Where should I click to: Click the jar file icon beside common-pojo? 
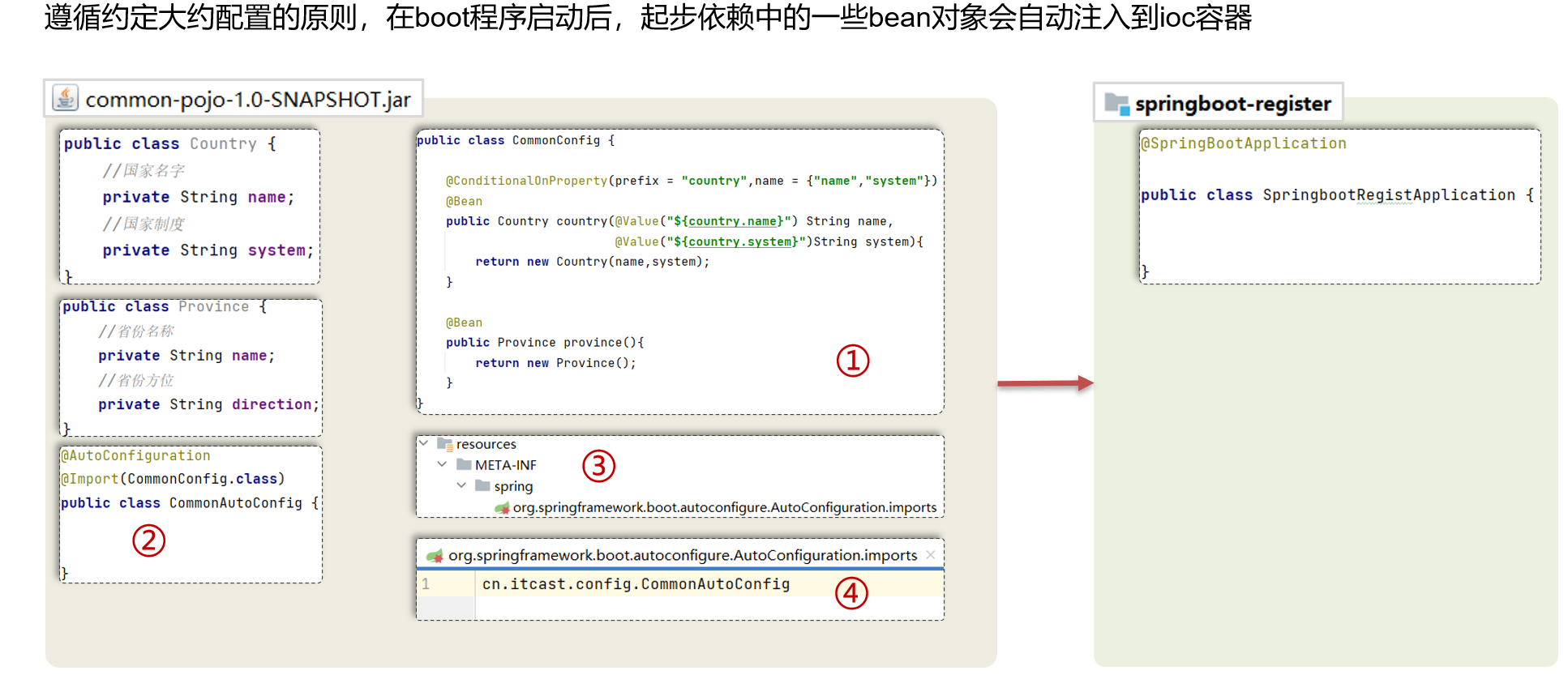(x=65, y=98)
